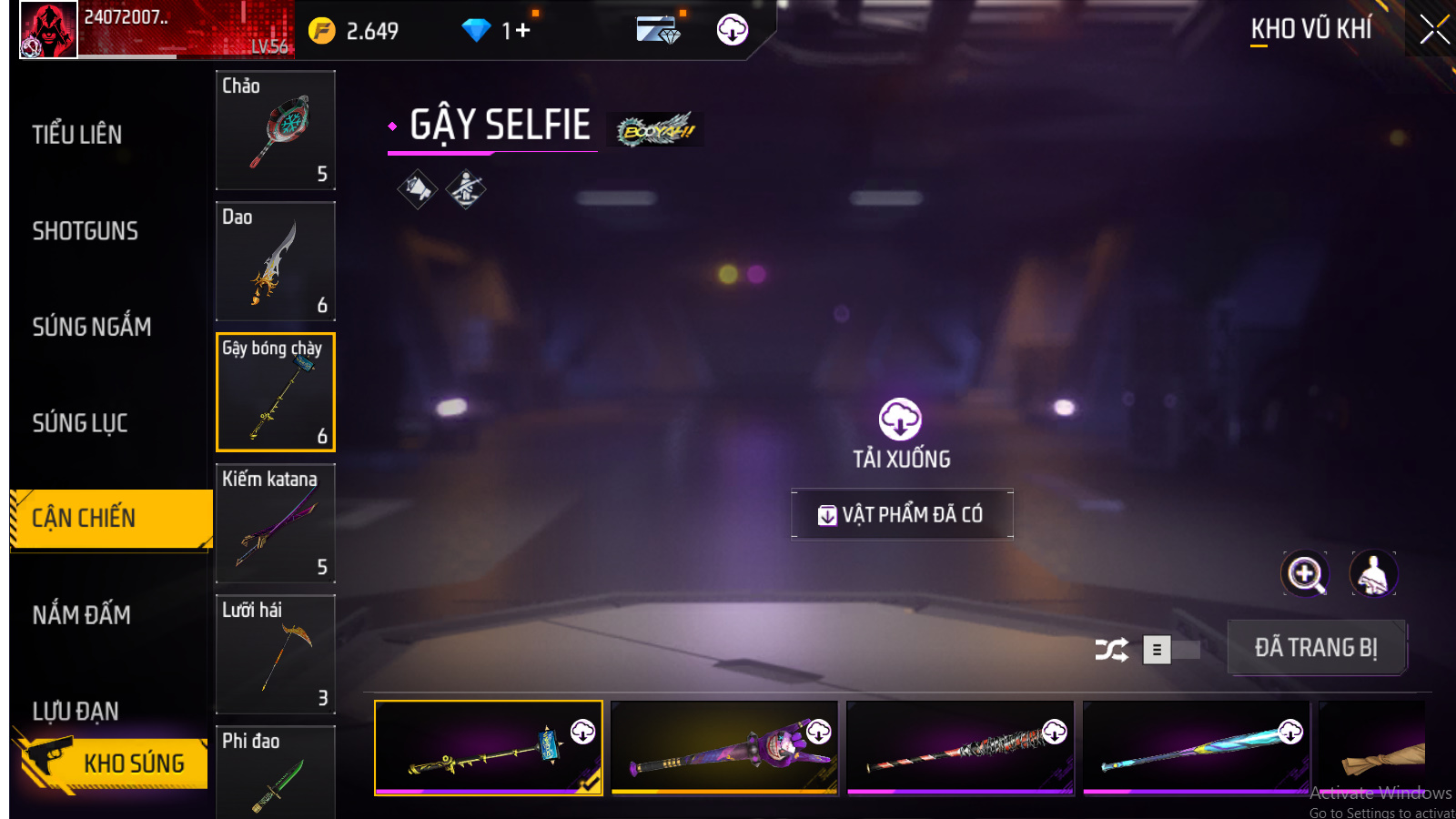The width and height of the screenshot is (1456, 819).
Task: Click the ĐÃ TRANG BỊ button
Action: pyautogui.click(x=1316, y=647)
